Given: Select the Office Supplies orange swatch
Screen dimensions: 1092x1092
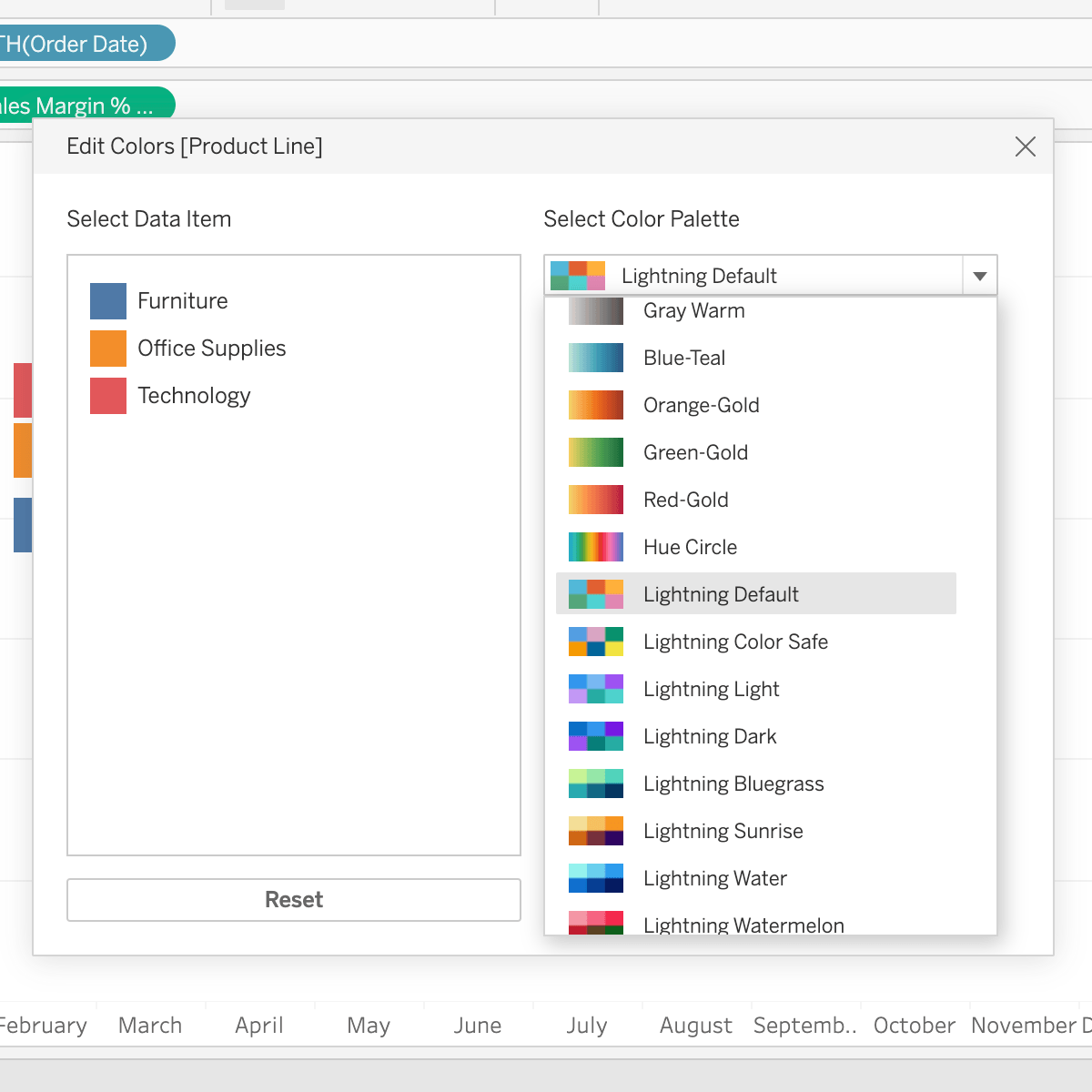Looking at the screenshot, I should pos(108,349).
